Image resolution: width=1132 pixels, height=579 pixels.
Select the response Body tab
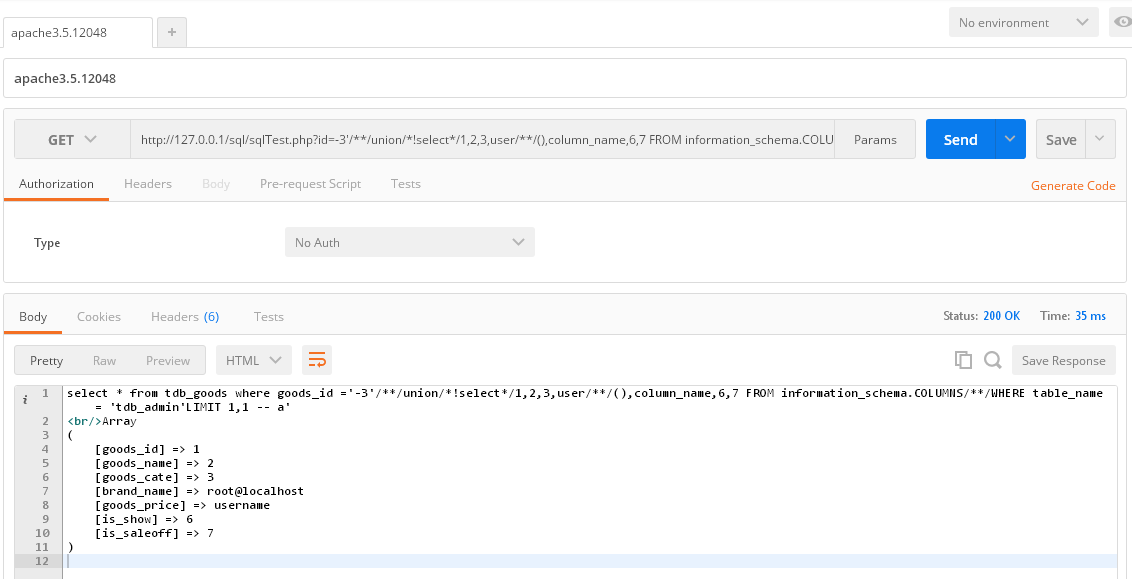pyautogui.click(x=33, y=317)
